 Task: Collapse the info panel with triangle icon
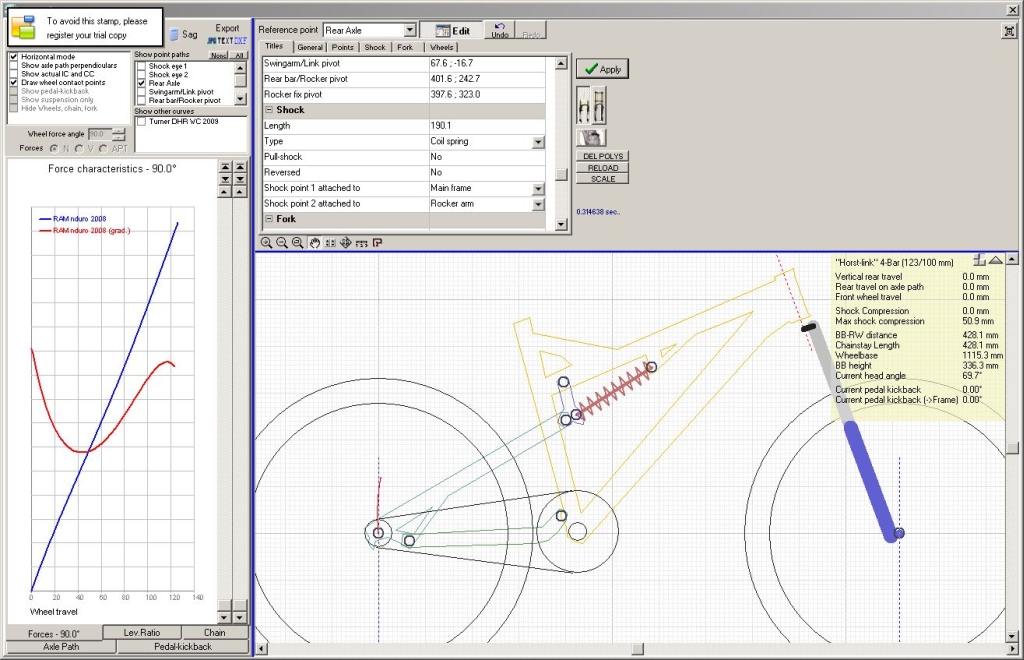point(996,260)
